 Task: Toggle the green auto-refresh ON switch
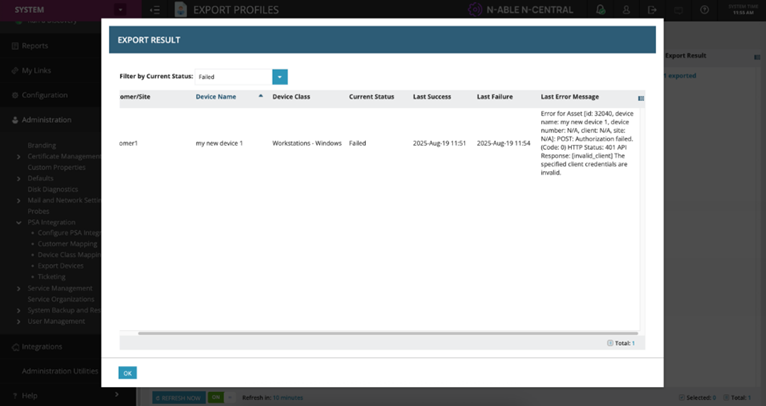216,397
